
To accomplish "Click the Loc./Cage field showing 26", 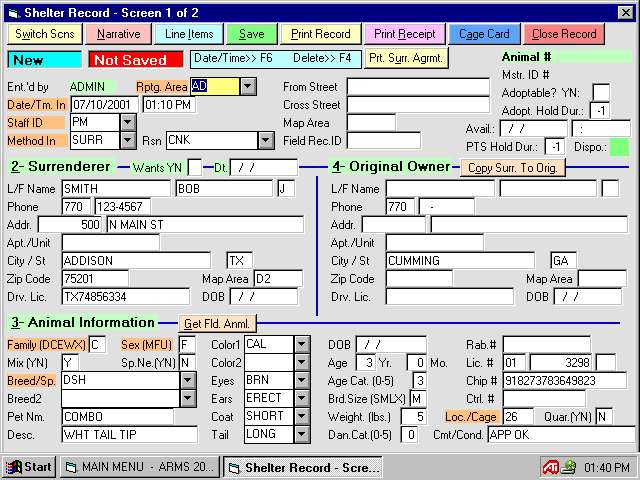I will point(518,417).
